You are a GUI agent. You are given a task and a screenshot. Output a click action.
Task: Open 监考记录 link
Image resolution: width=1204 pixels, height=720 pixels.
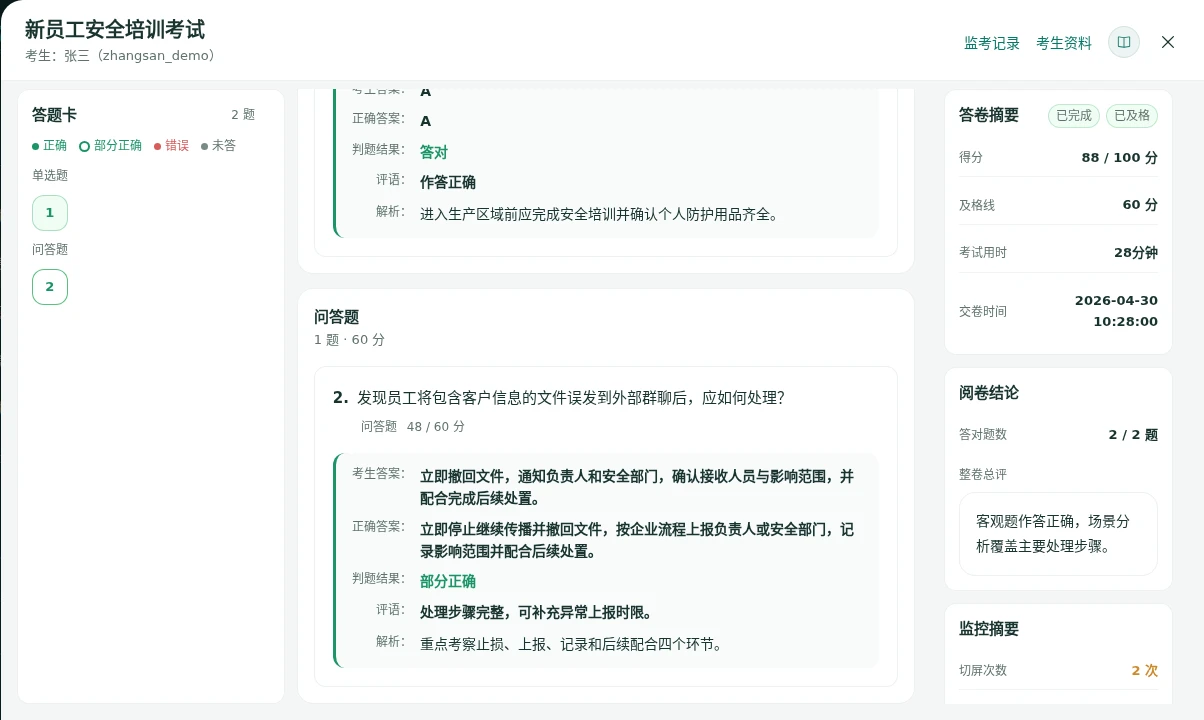(x=992, y=43)
